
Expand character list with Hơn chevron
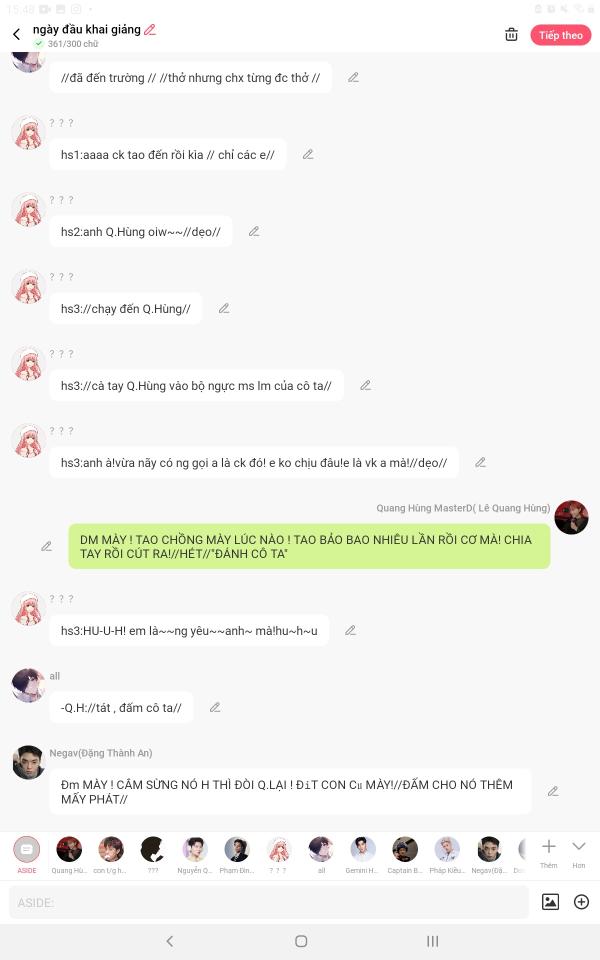[x=579, y=853]
